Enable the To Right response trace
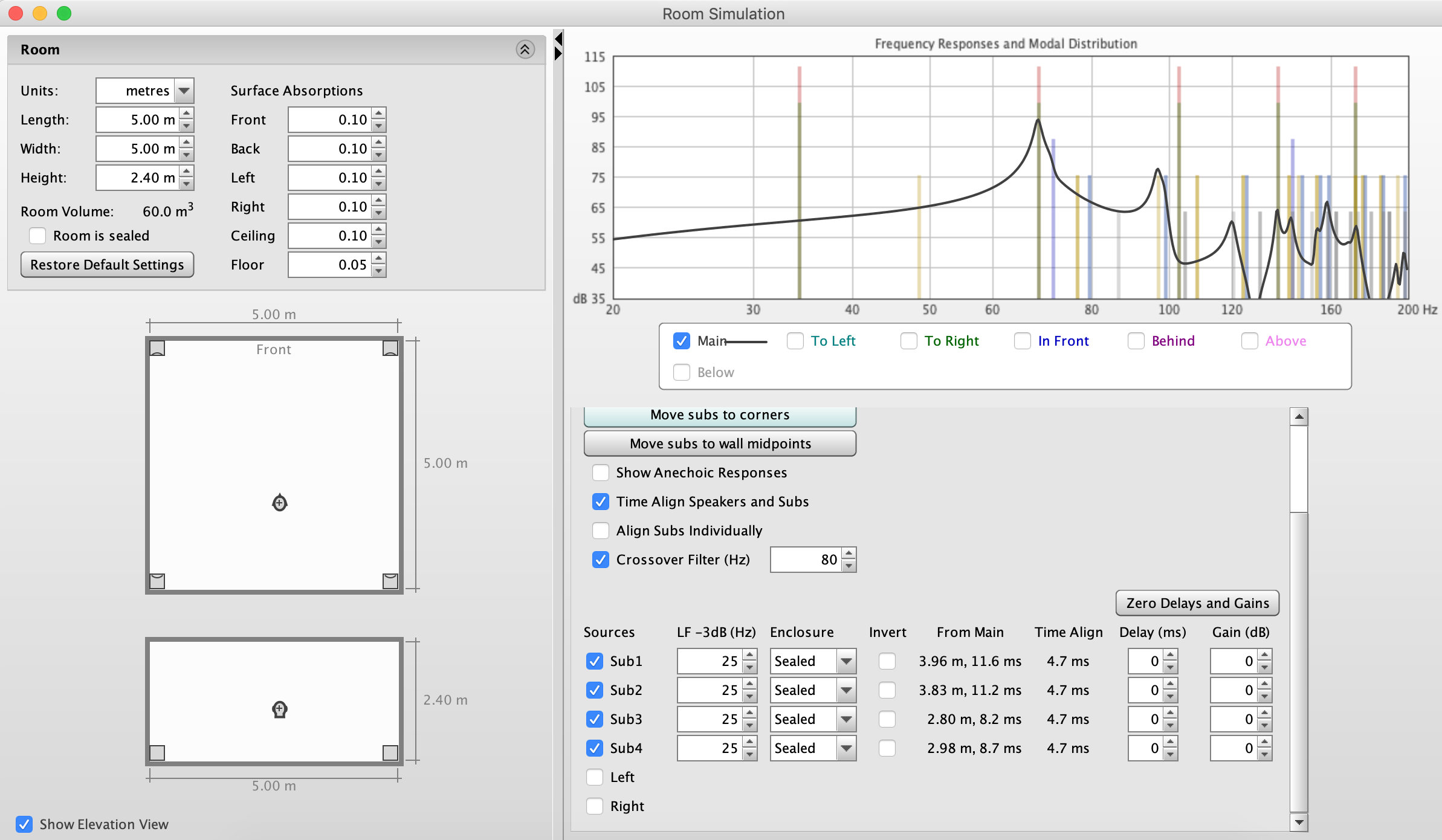The height and width of the screenshot is (840, 1442). [x=909, y=341]
